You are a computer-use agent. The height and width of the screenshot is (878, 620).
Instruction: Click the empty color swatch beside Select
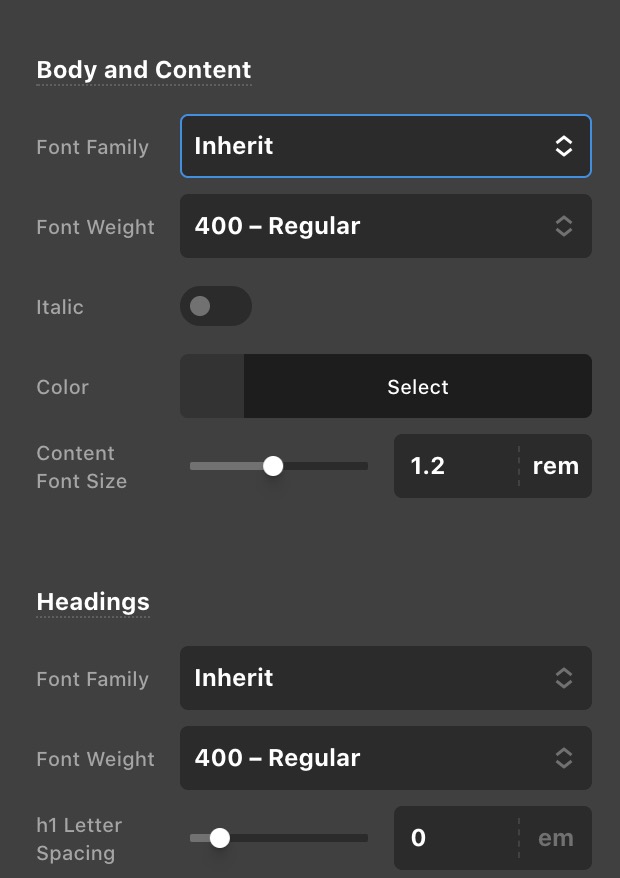[x=212, y=386]
